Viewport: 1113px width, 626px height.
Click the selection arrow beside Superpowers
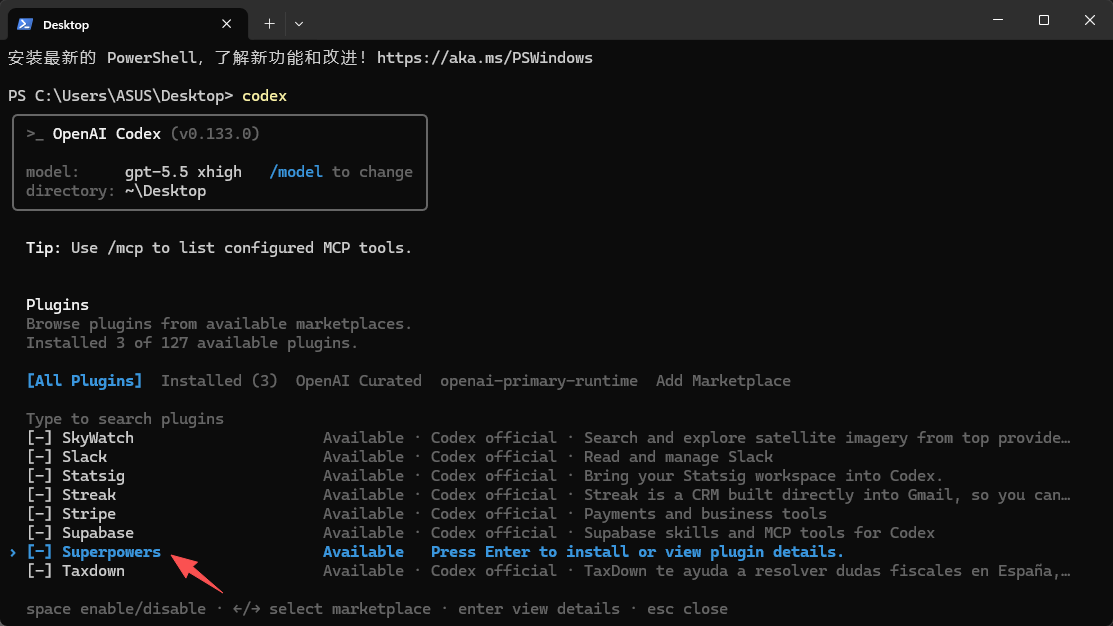click(13, 552)
